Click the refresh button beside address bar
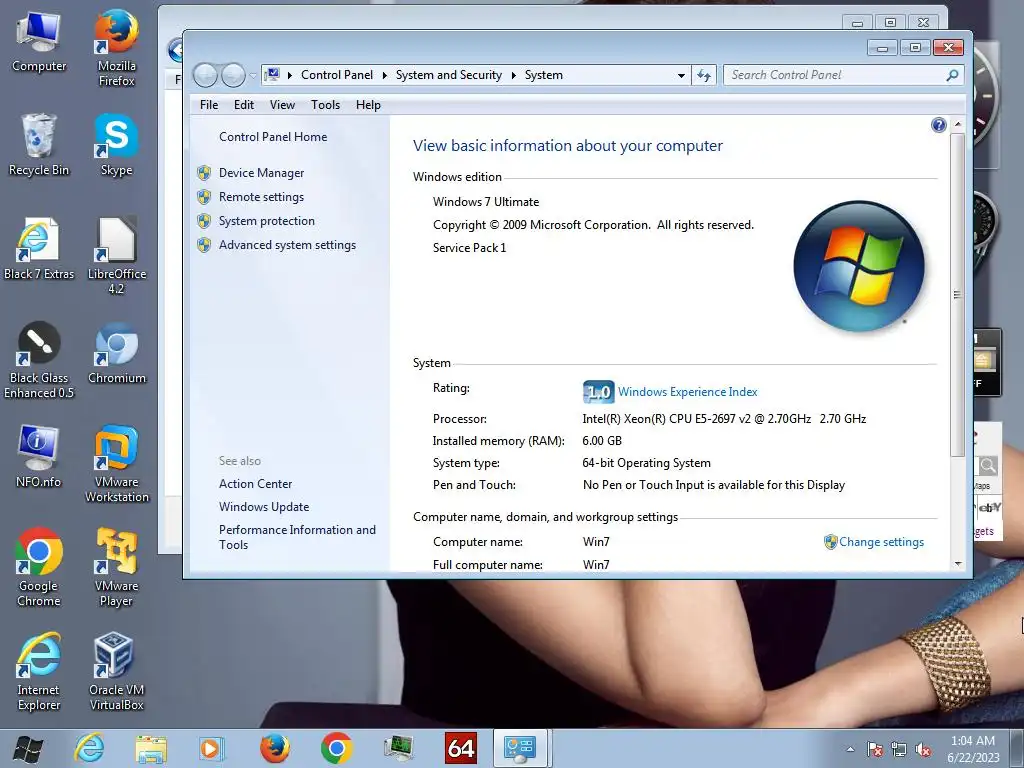This screenshot has height=768, width=1024. 704,75
